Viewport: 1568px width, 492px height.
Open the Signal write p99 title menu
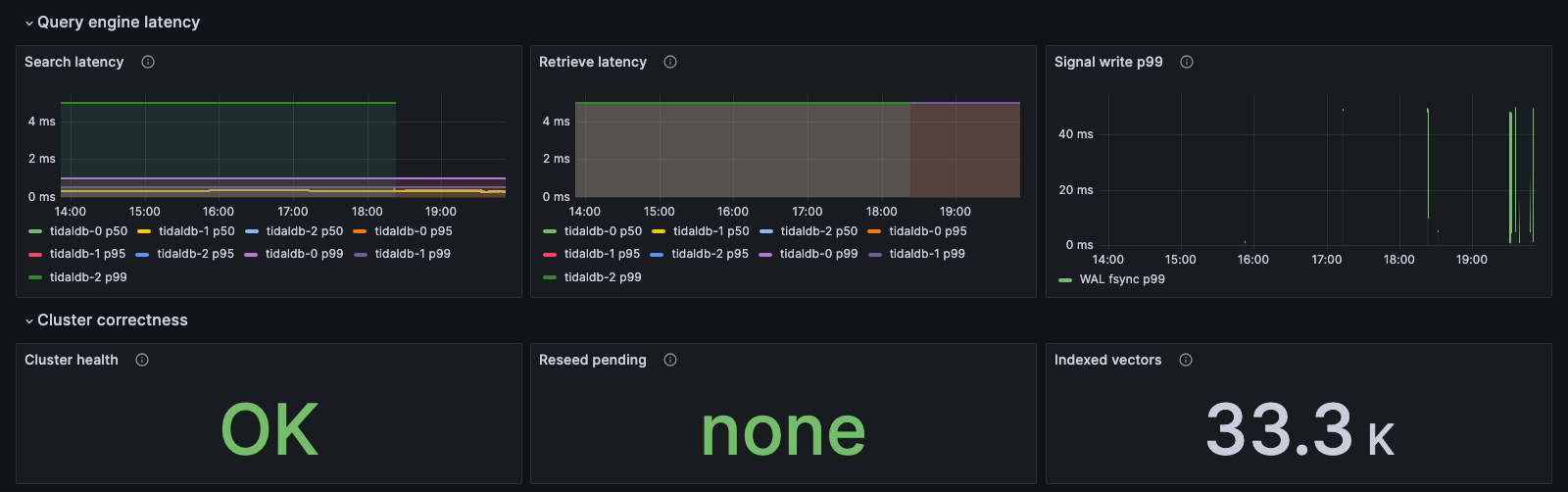(1108, 62)
